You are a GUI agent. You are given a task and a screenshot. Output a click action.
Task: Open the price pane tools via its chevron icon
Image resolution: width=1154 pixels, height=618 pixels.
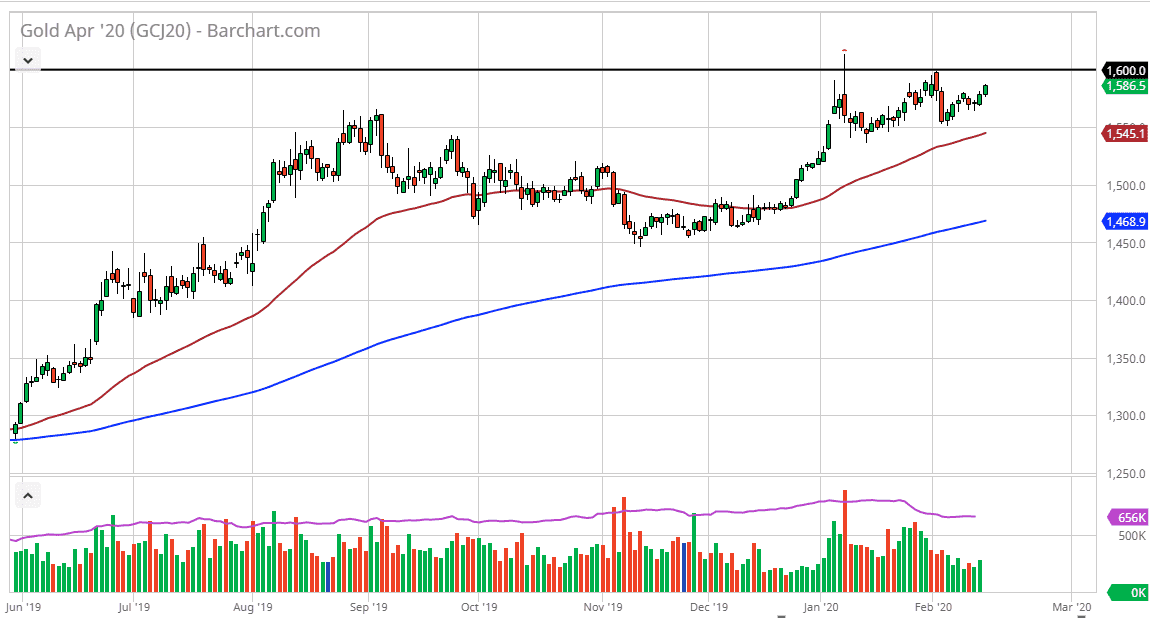27,60
